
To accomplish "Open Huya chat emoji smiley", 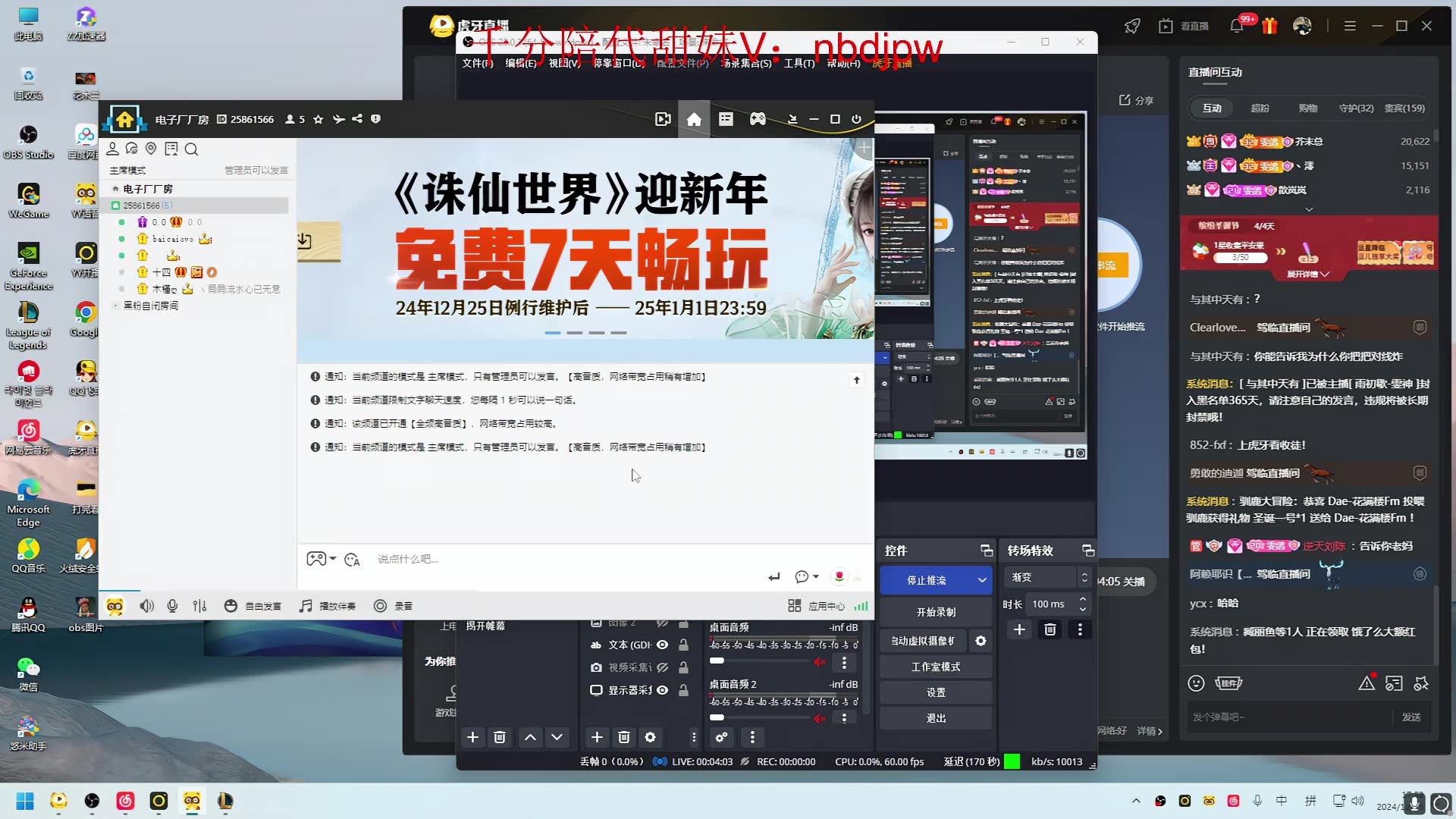I will click(1196, 683).
